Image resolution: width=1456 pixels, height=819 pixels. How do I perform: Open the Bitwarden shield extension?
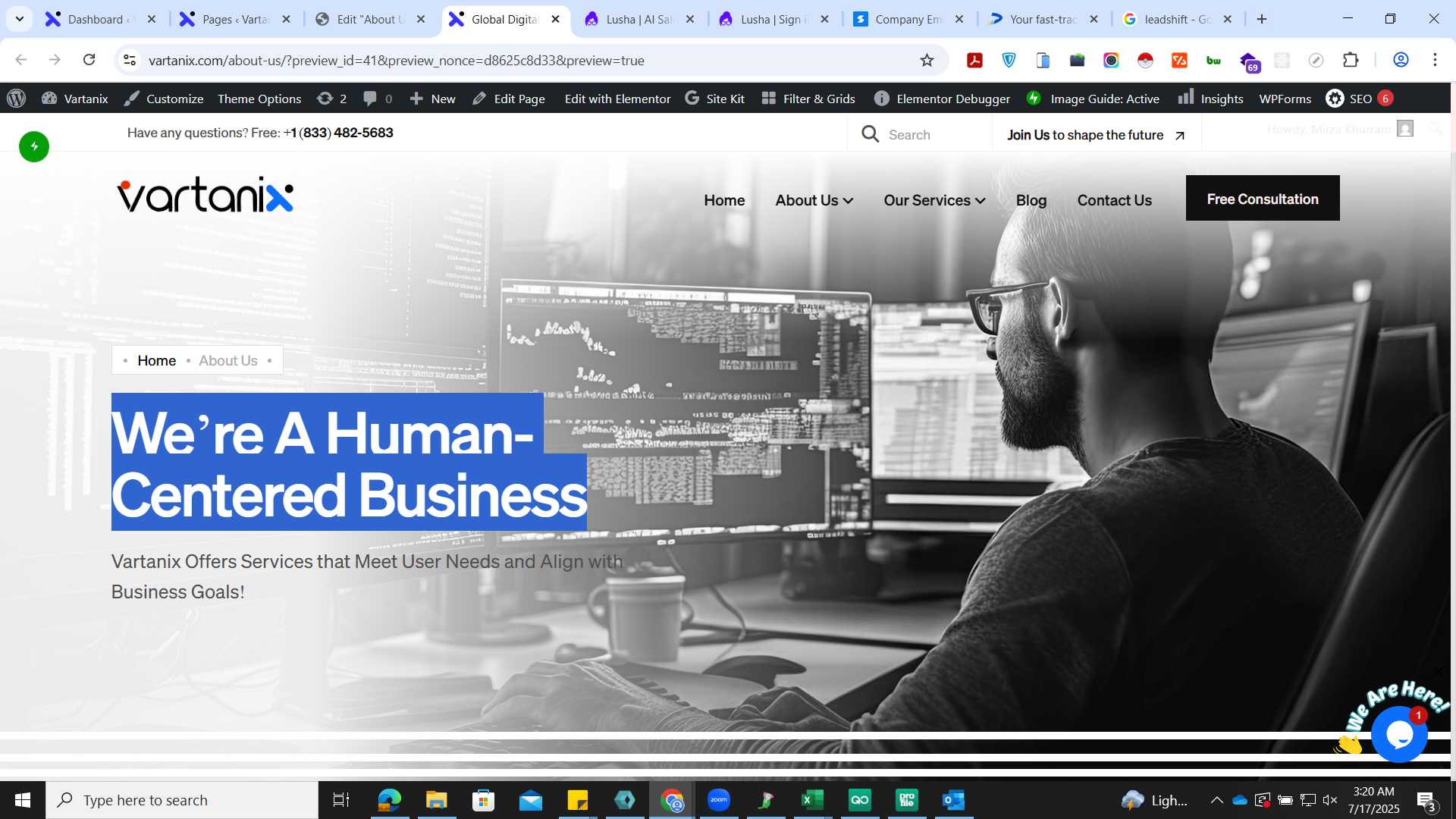pyautogui.click(x=1009, y=60)
